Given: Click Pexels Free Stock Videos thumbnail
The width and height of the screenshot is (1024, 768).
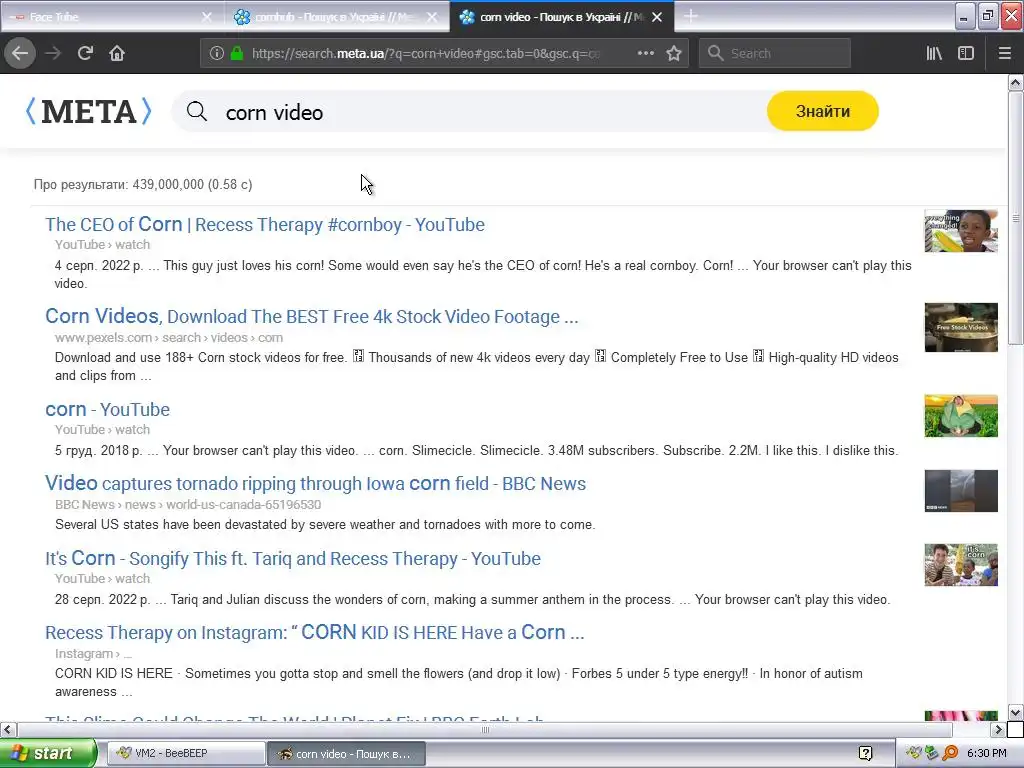Looking at the screenshot, I should (x=961, y=327).
